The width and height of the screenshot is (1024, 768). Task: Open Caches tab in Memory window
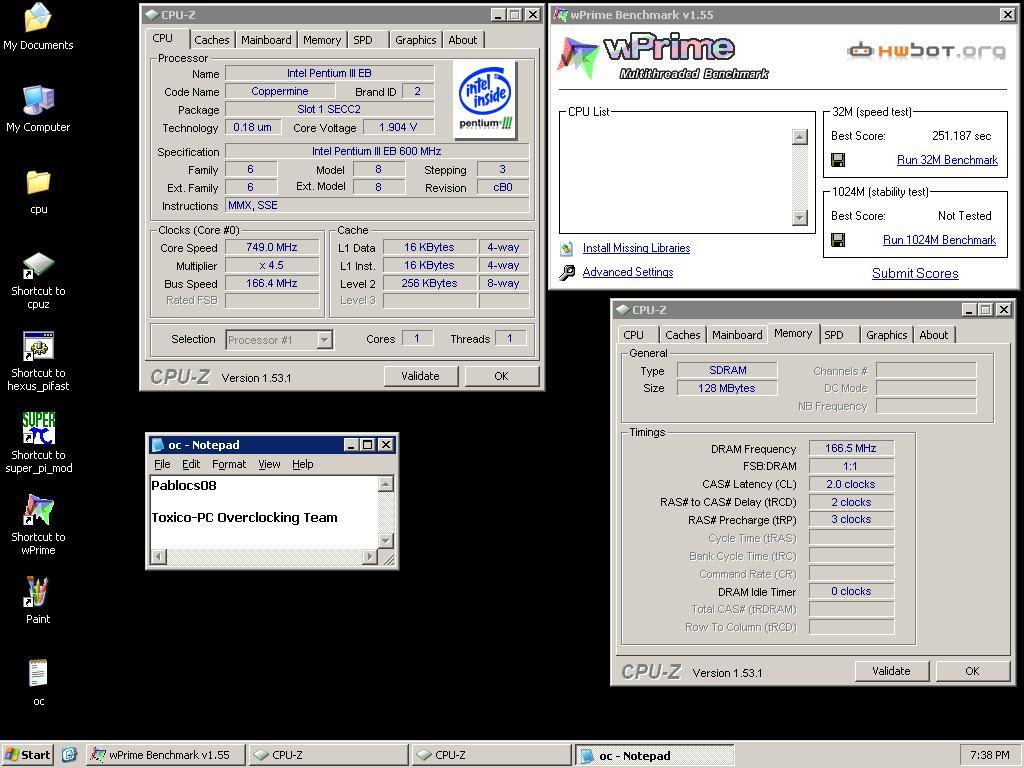(682, 335)
